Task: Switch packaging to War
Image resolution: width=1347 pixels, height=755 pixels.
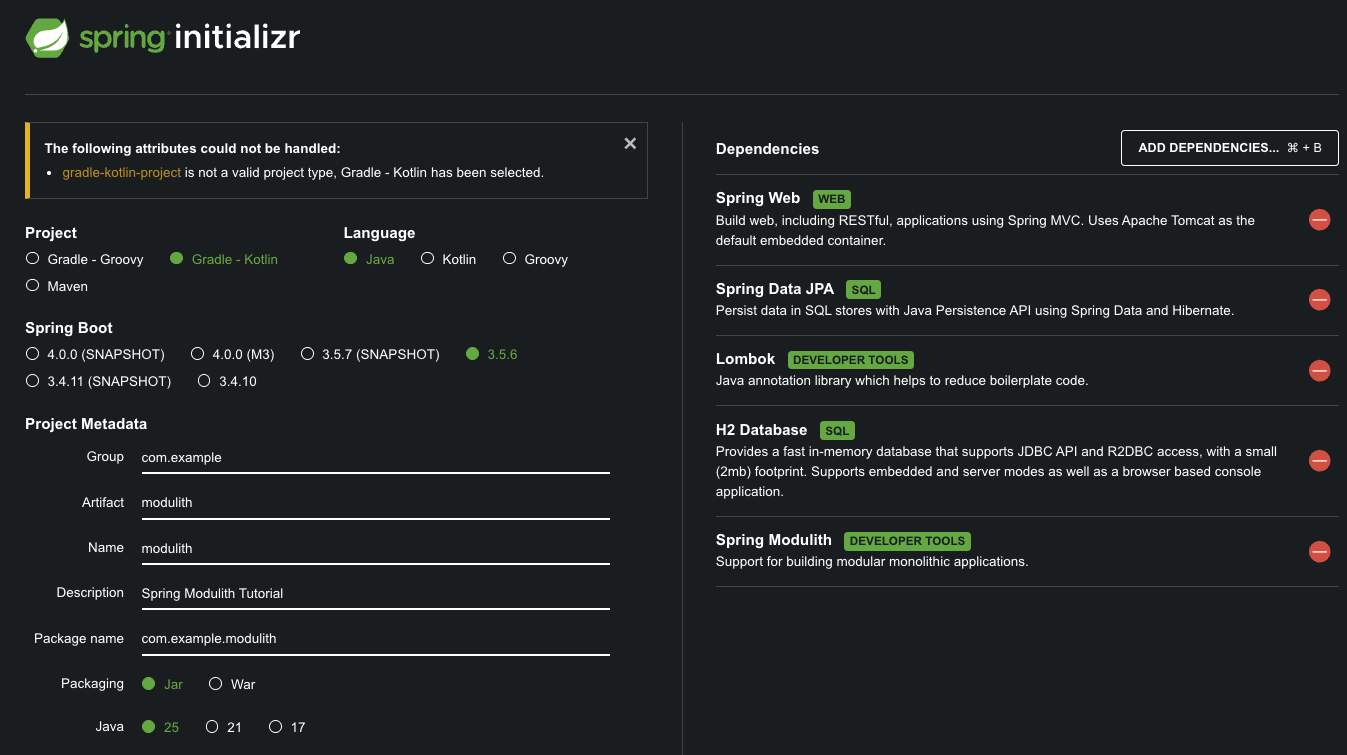Action: [215, 684]
